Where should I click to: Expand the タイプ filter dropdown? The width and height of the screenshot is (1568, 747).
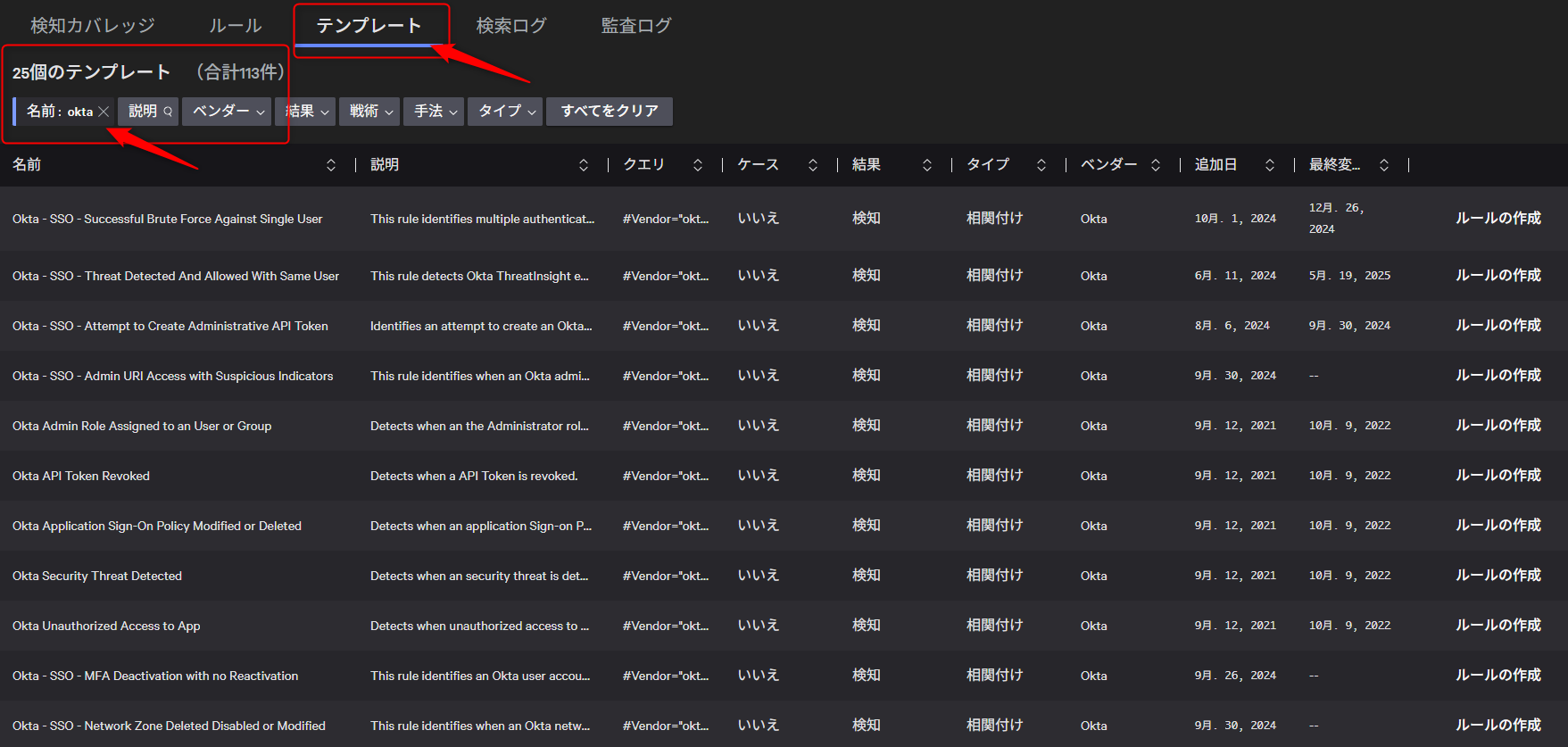tap(506, 112)
